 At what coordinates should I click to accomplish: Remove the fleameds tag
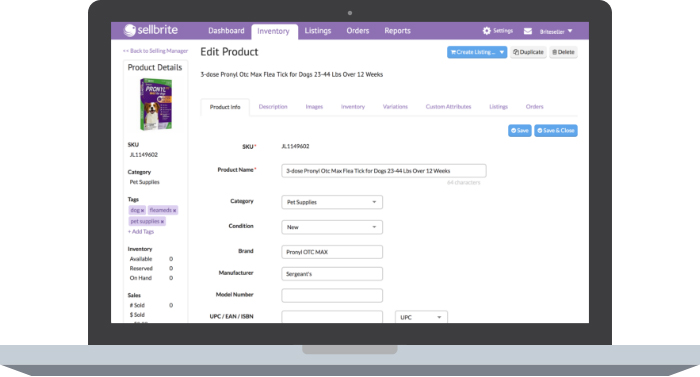175,210
